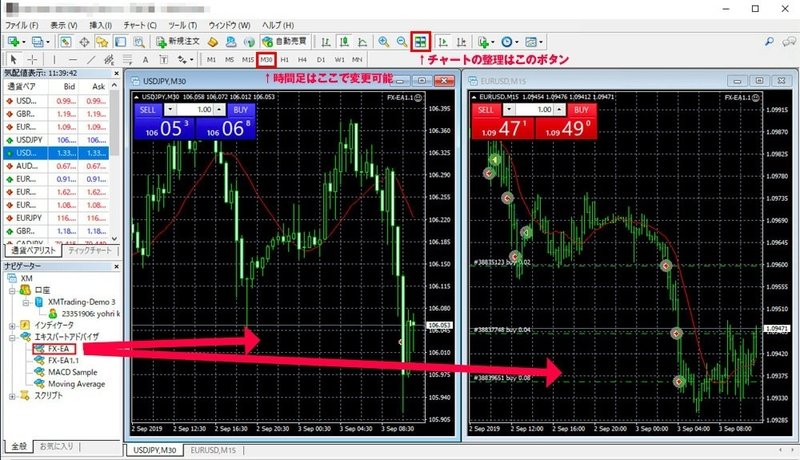The image size is (800, 460).
Task: Select the FX-EA1.1 expert advisor
Action: tap(63, 361)
